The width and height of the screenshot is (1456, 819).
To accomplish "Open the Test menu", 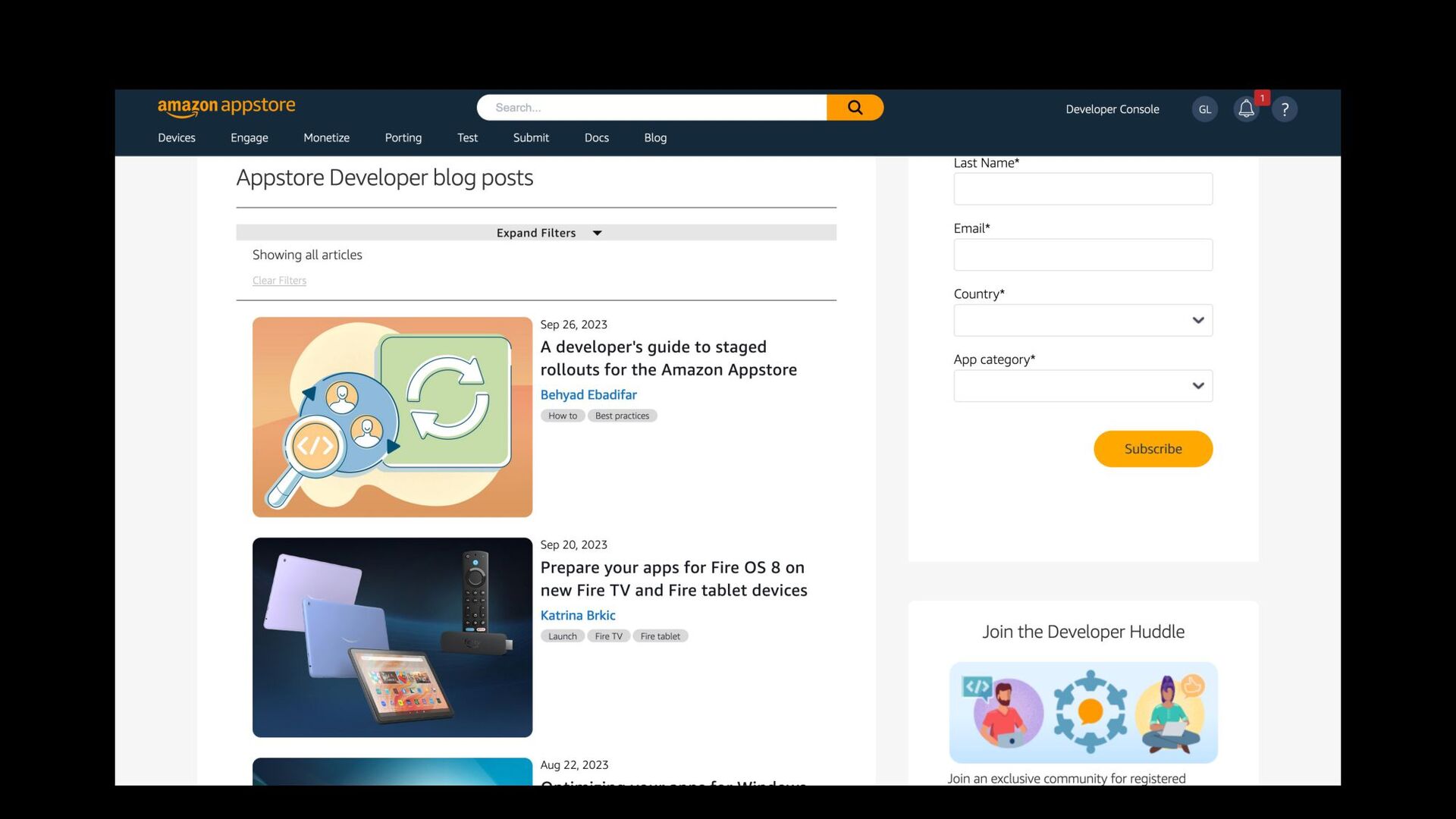I will pos(467,138).
